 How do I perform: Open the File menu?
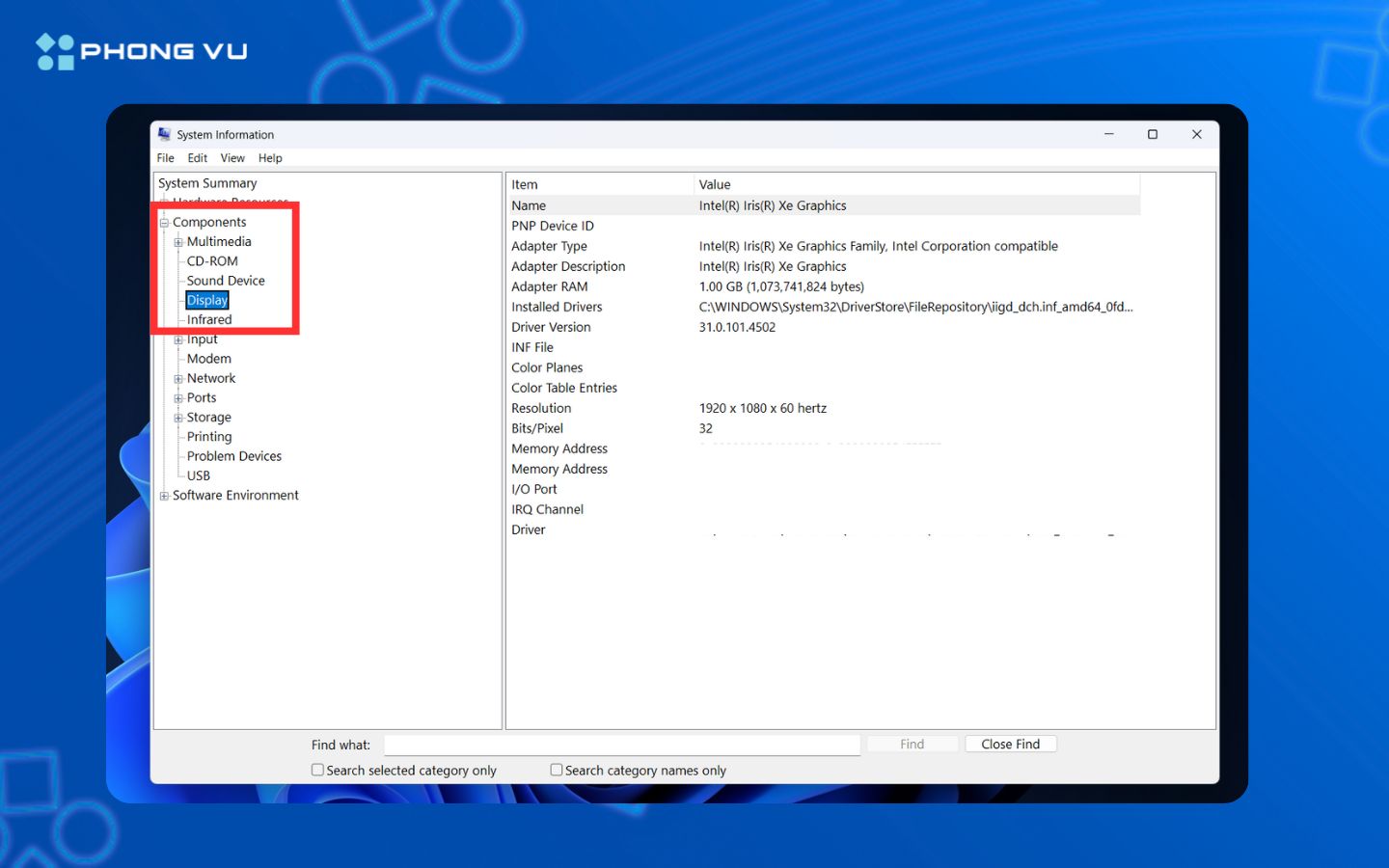click(x=166, y=158)
